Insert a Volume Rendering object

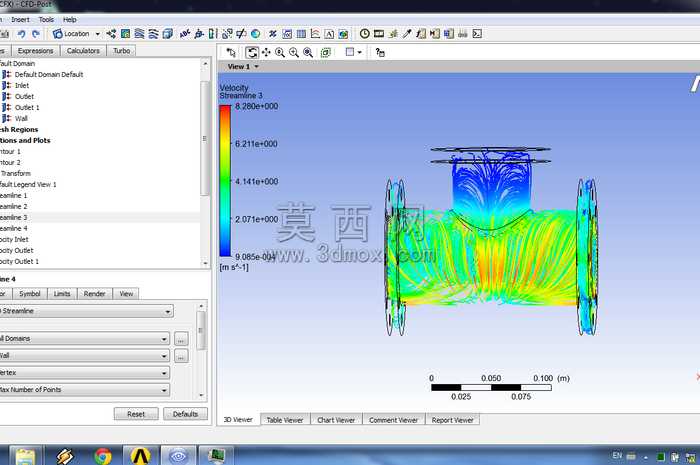(167, 34)
